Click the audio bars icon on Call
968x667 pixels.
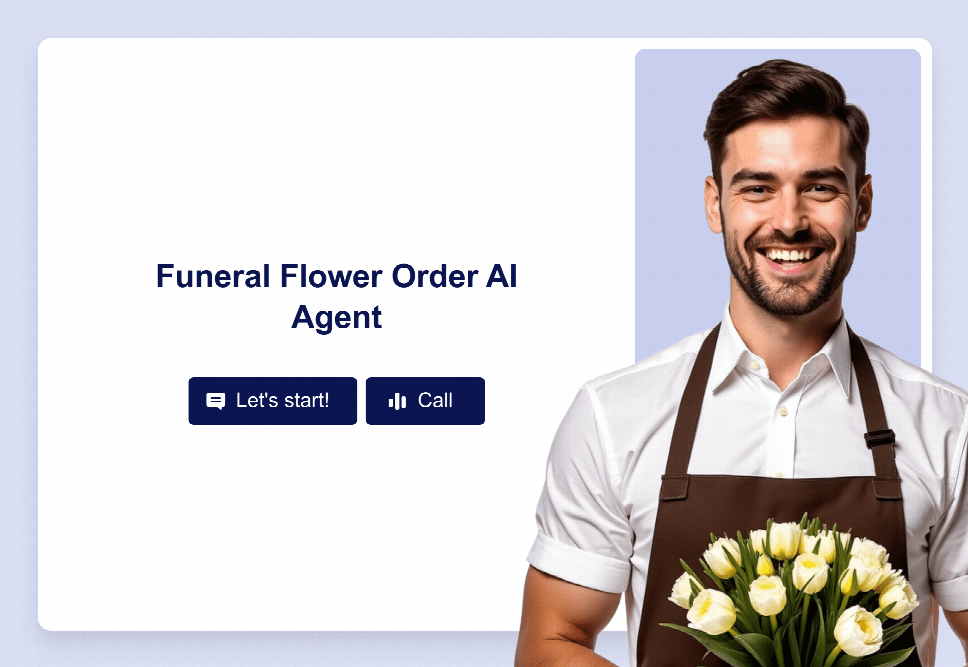(397, 401)
